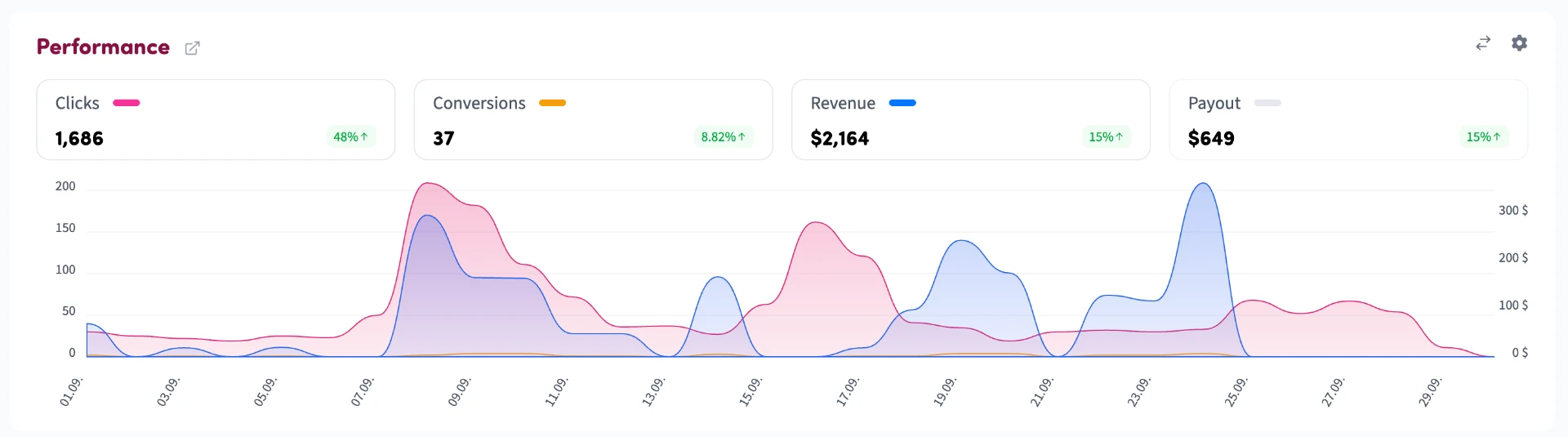Click the 8.82% Conversions change badge

coord(724,137)
